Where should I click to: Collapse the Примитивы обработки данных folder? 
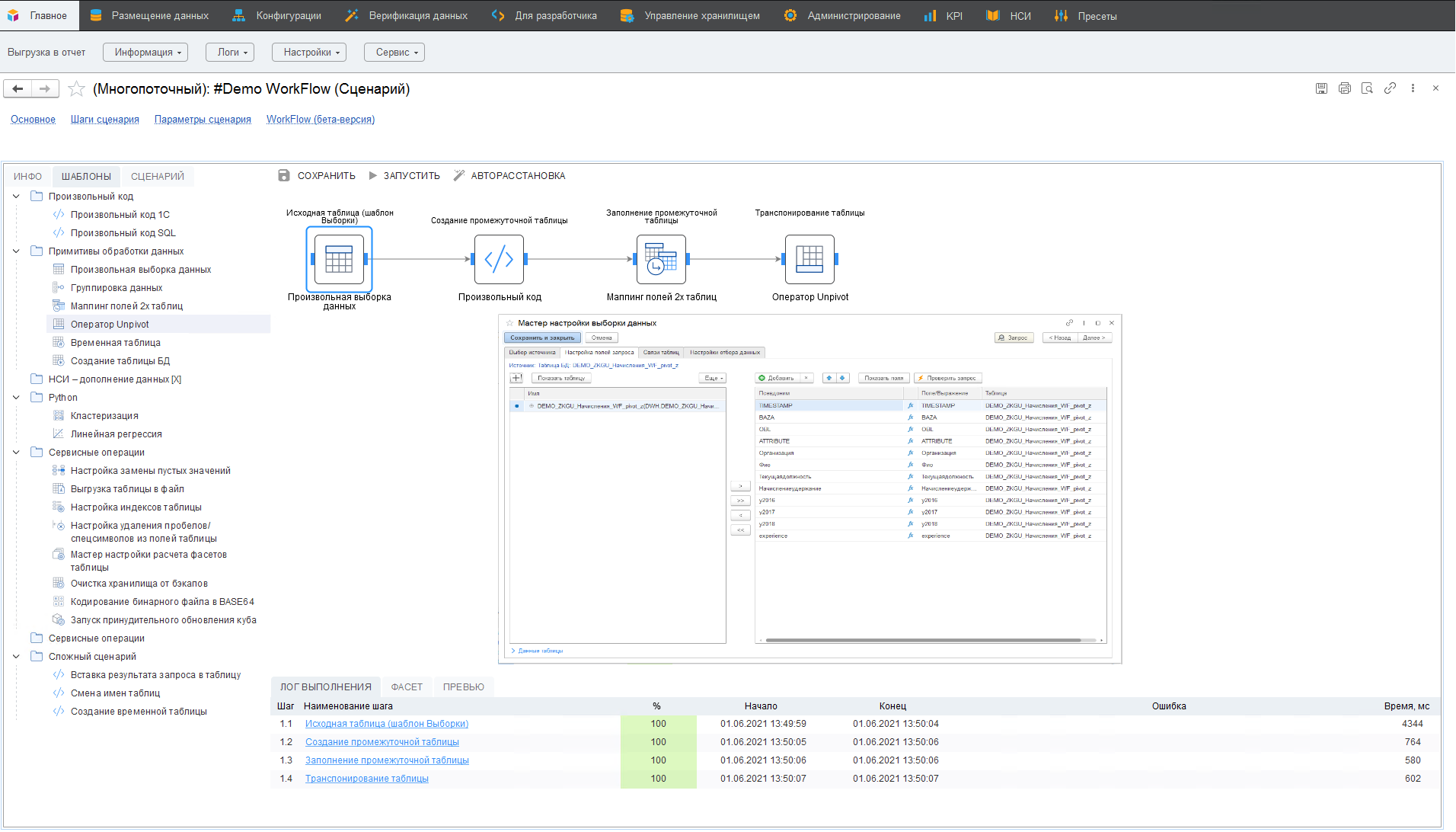tap(16, 251)
